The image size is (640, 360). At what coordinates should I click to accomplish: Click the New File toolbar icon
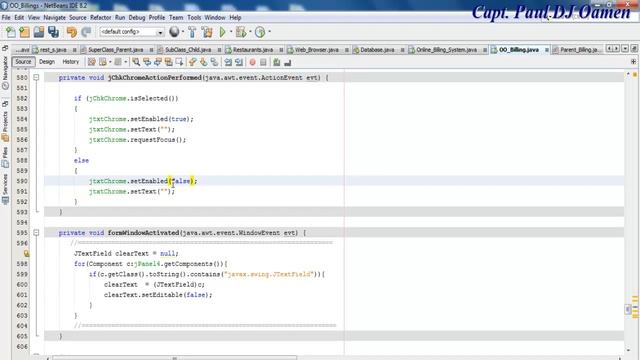click(11, 32)
